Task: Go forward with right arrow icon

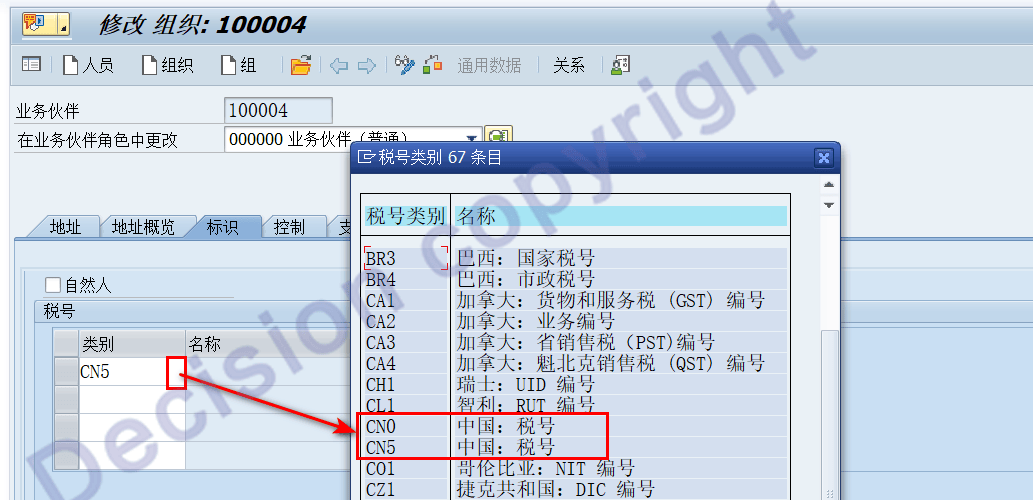Action: 366,66
